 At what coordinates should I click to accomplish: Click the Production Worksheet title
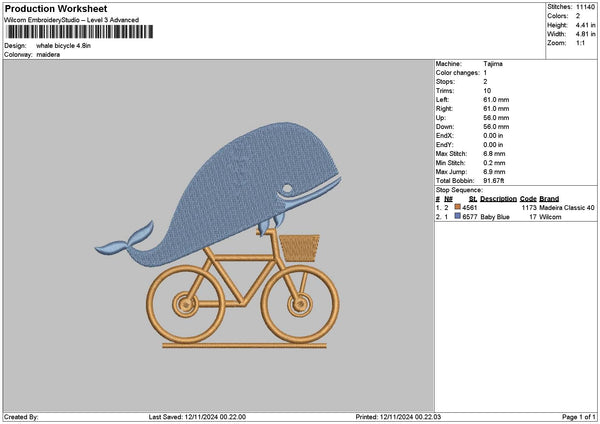55,9
